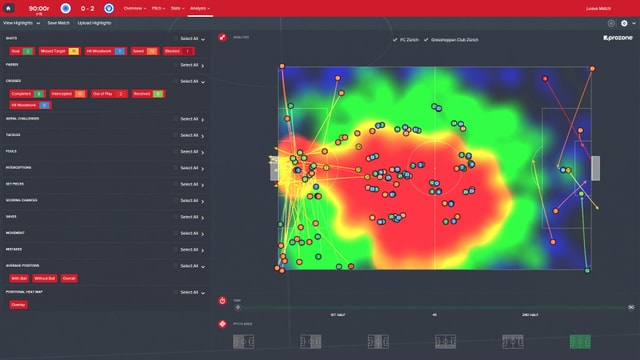
Task: Tick Select All checkbox for Crosses
Action: click(175, 81)
